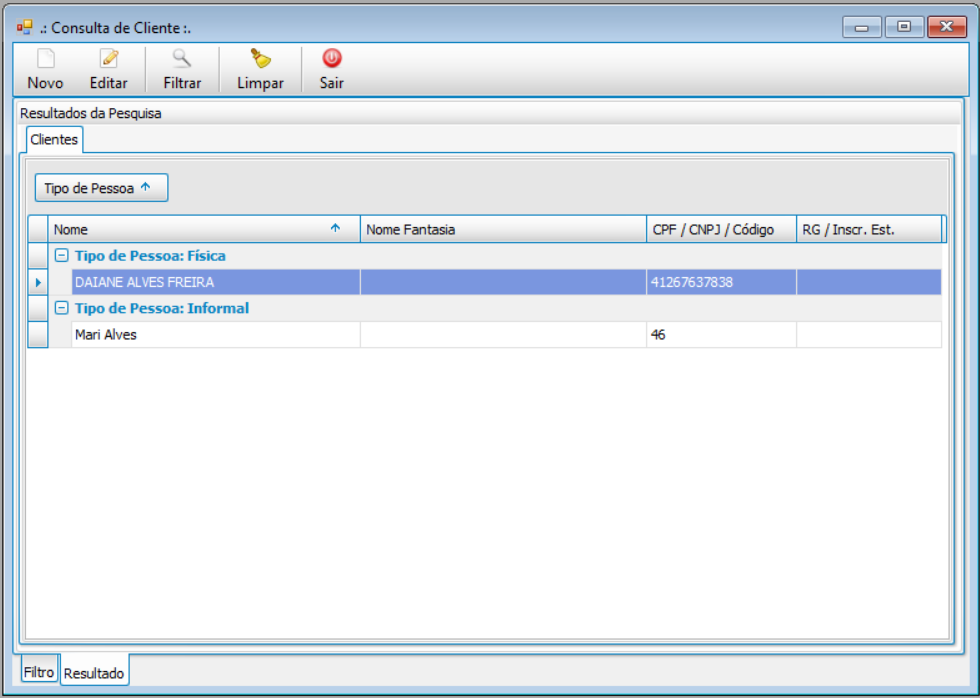This screenshot has height=698, width=980.
Task: Click the Novo new document icon
Action: pyautogui.click(x=46, y=59)
